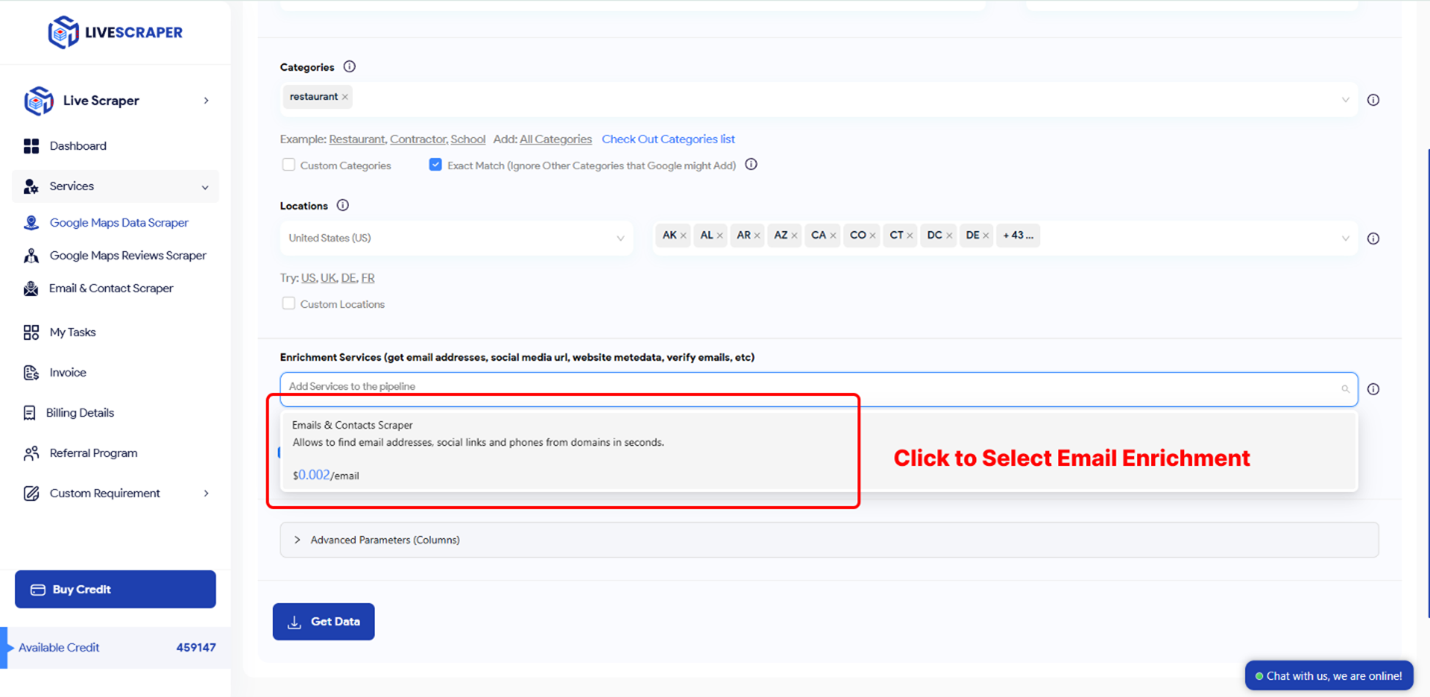
Task: Open Google Maps Data Scraper page
Action: coord(119,223)
